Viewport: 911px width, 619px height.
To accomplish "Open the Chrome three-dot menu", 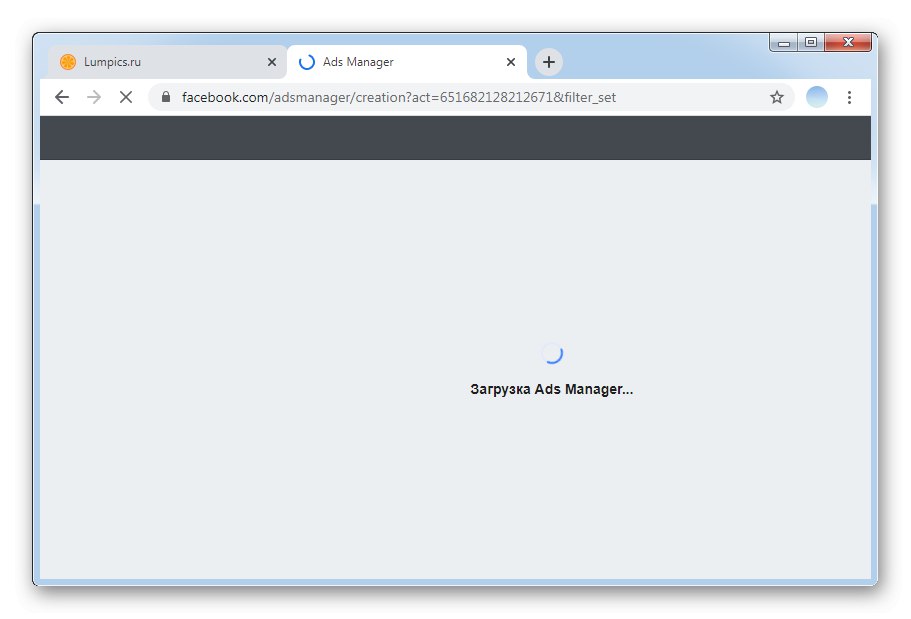I will [849, 97].
